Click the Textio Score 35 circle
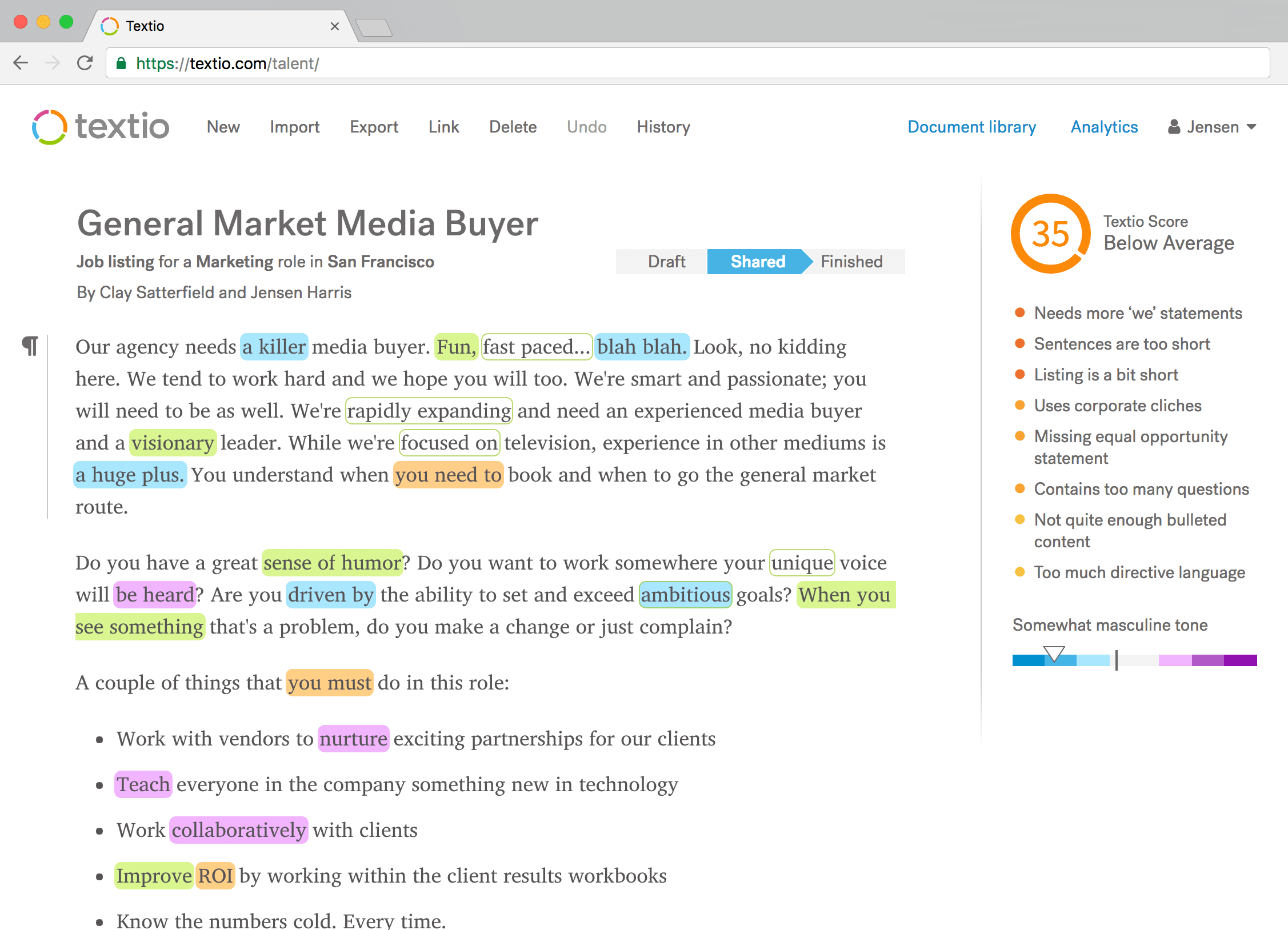 [1050, 234]
